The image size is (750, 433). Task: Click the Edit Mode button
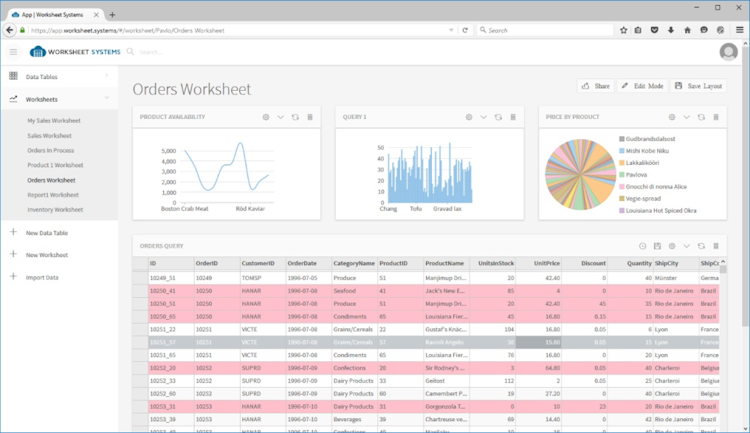[x=642, y=86]
